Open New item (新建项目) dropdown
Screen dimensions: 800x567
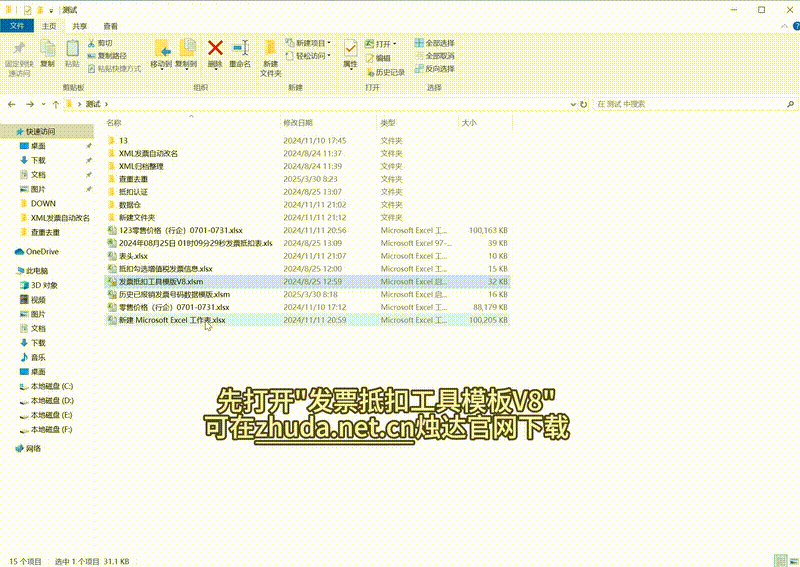click(308, 43)
